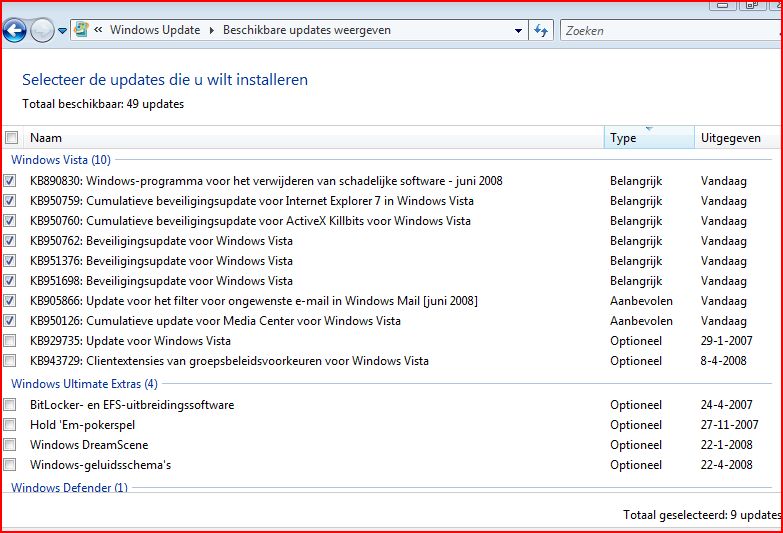The width and height of the screenshot is (783, 533).
Task: Open the recent pages dropdown arrow
Action: click(62, 31)
